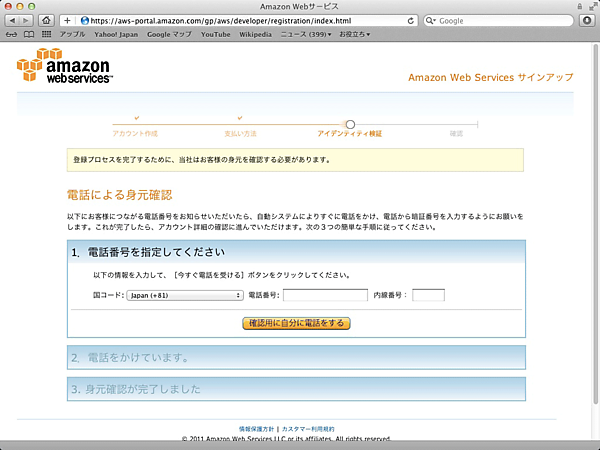Open the YouTube bookmark
This screenshot has height=450, width=600.
[215, 34]
